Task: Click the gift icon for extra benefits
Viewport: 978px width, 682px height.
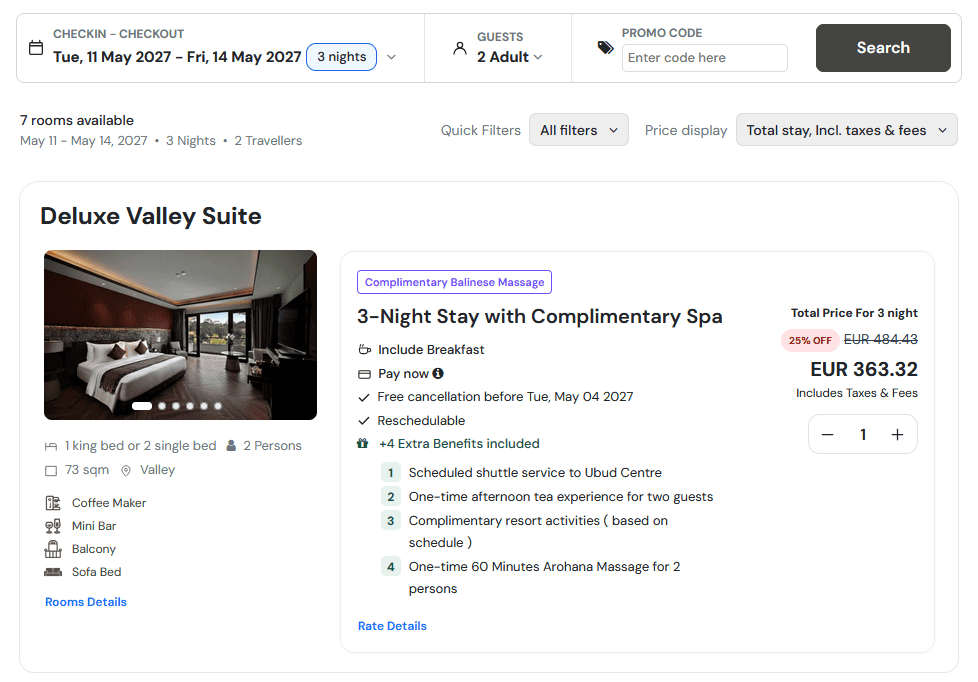Action: pyautogui.click(x=362, y=444)
